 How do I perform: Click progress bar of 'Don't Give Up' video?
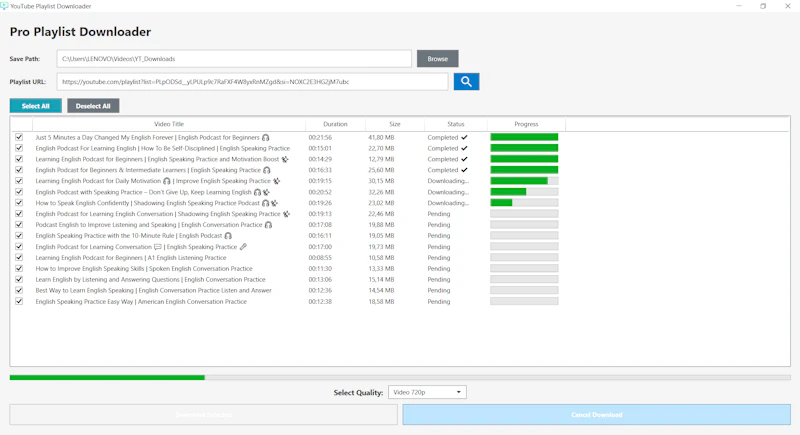pos(524,192)
